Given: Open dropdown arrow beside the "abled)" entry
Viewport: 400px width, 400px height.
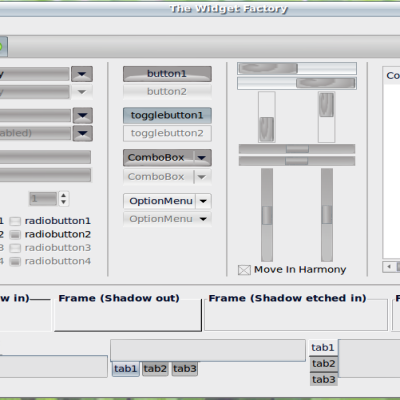Looking at the screenshot, I should pos(83,133).
